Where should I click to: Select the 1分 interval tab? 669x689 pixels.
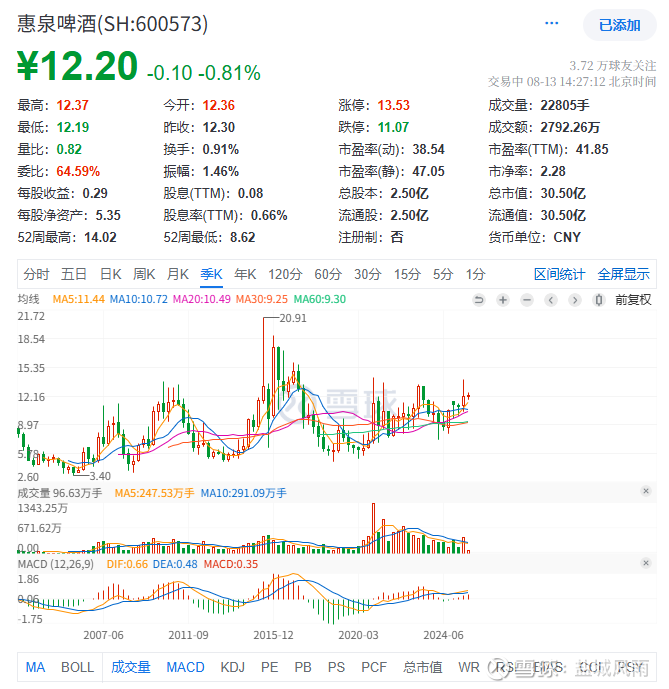[476, 274]
